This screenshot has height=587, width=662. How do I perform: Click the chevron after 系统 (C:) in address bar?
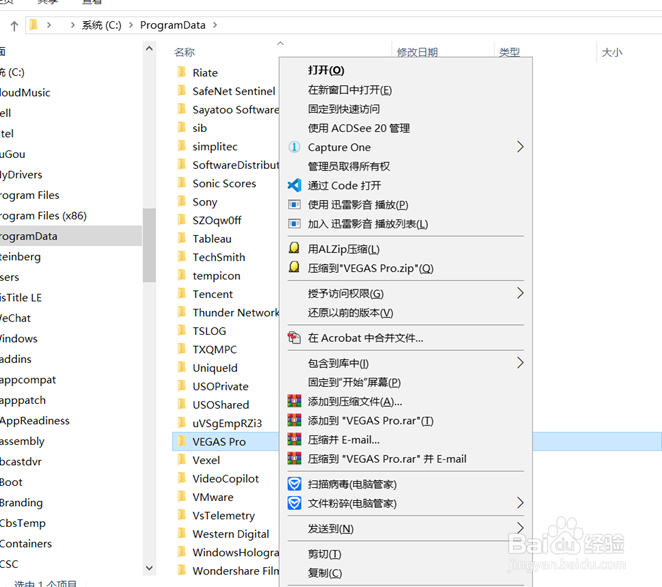pyautogui.click(x=131, y=25)
